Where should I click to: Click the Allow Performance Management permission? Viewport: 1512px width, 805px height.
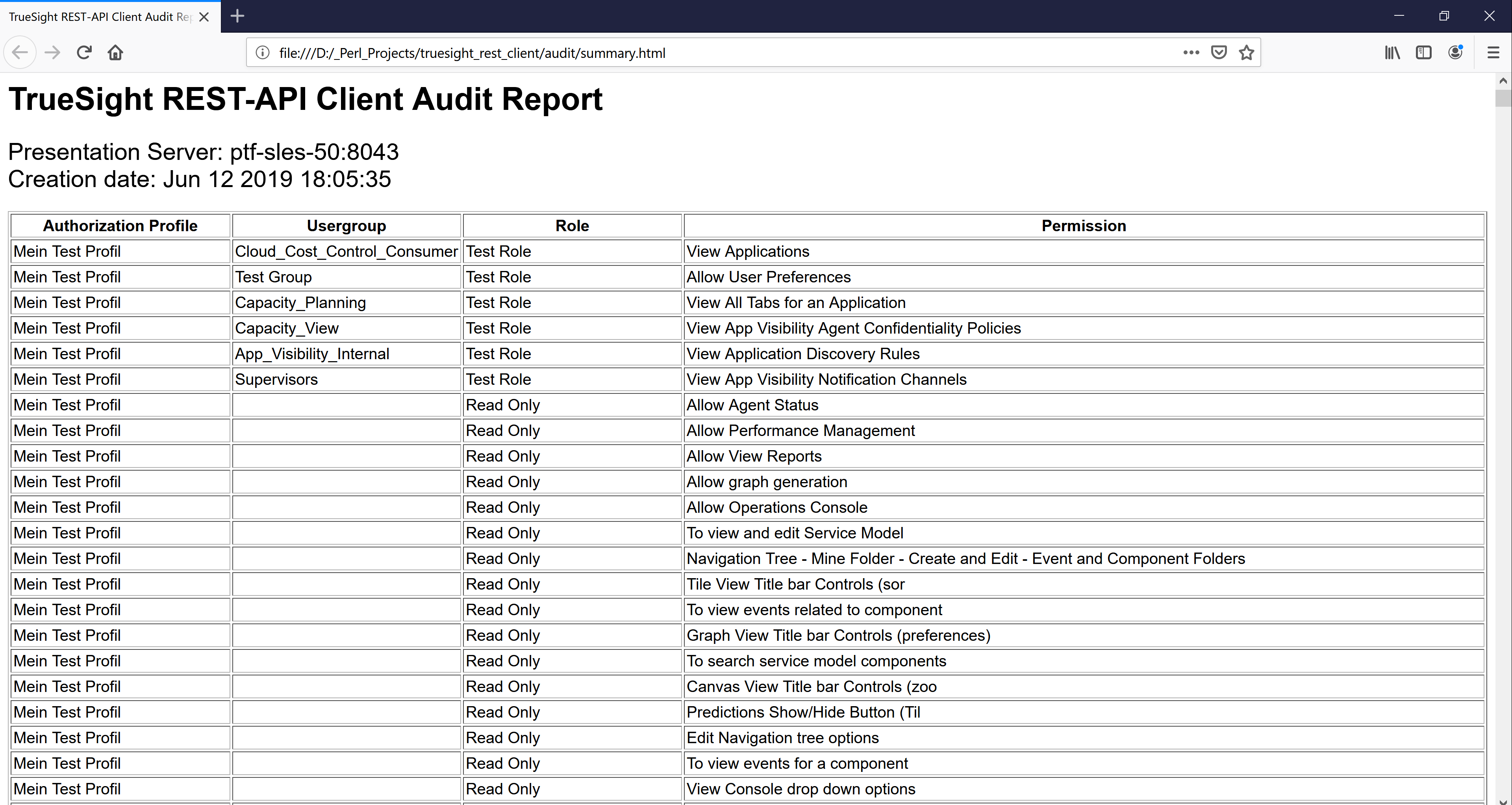point(1084,430)
